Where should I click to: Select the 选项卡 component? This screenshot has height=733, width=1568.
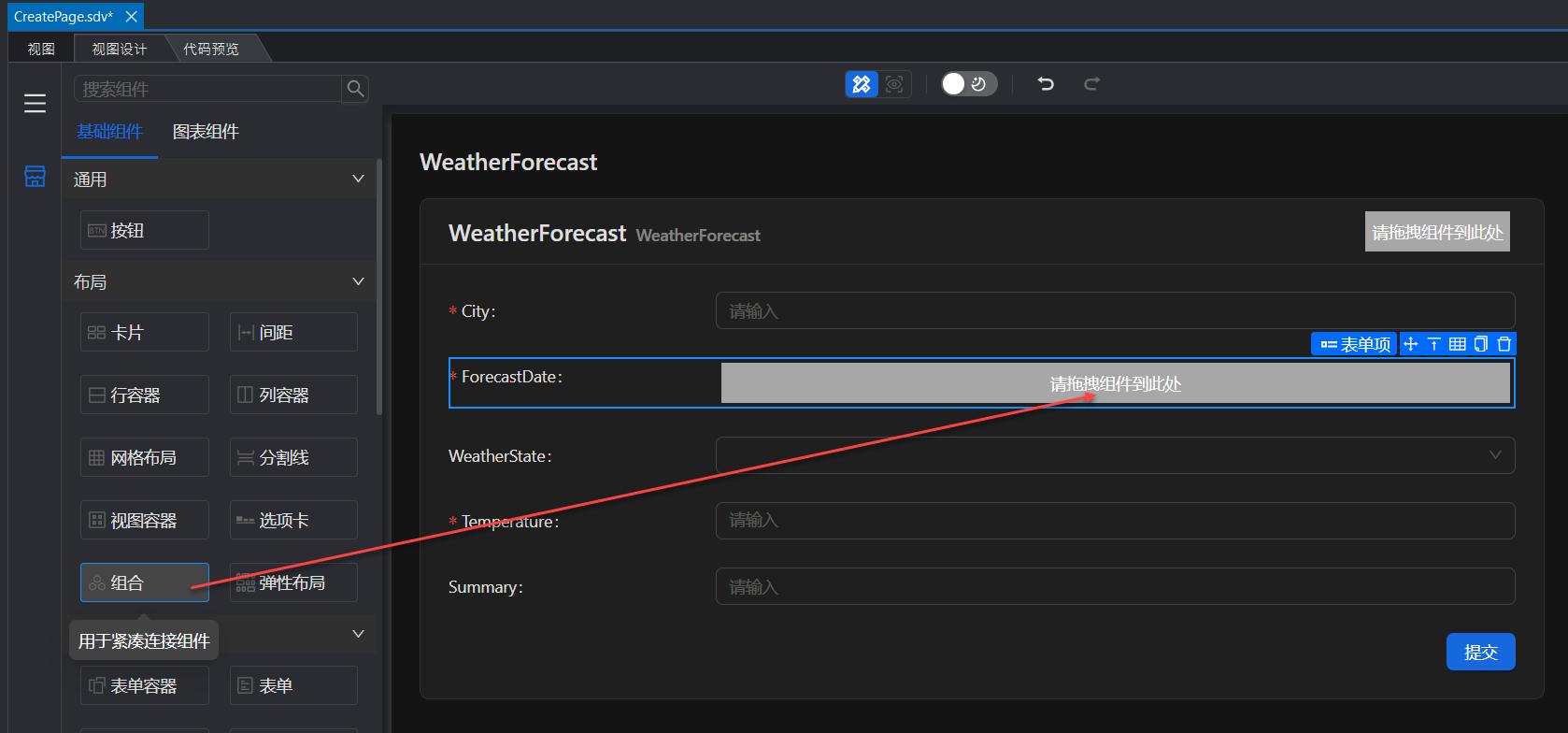(293, 520)
